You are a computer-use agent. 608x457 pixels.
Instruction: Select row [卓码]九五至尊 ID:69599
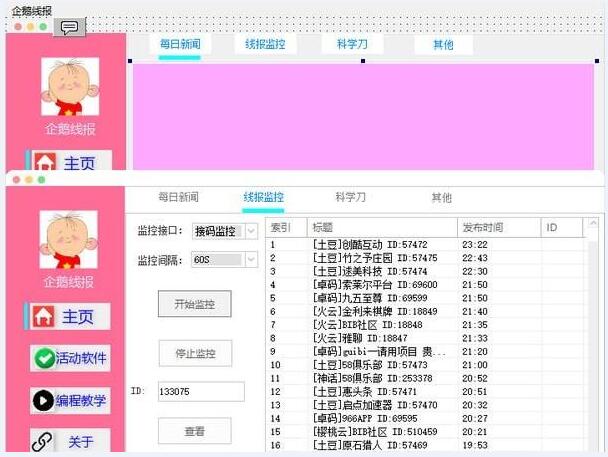coord(427,298)
